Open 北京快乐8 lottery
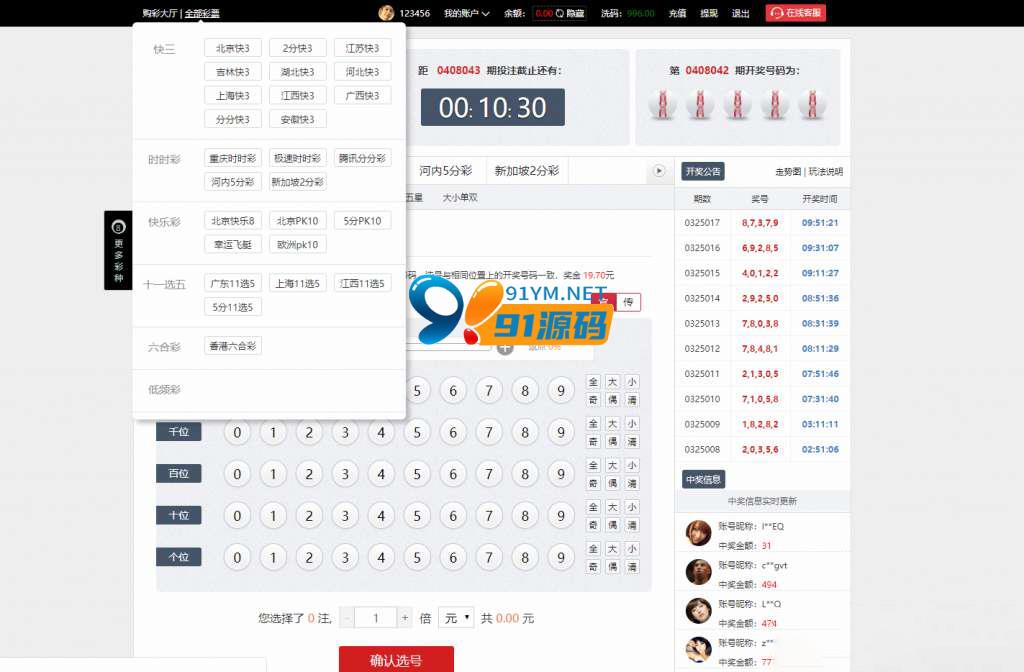Viewport: 1024px width, 672px height. [x=232, y=221]
